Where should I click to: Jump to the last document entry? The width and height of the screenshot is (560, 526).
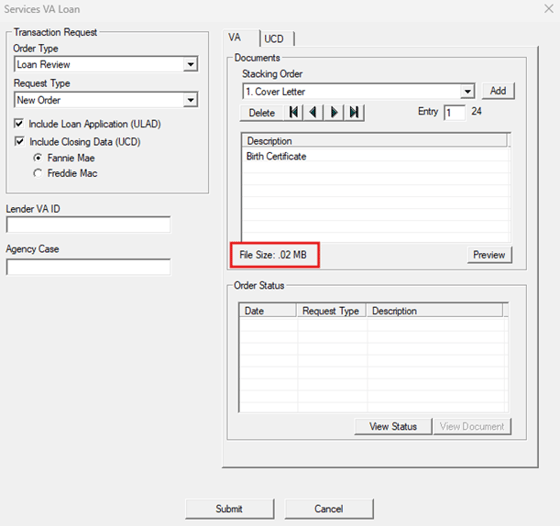pyautogui.click(x=354, y=112)
